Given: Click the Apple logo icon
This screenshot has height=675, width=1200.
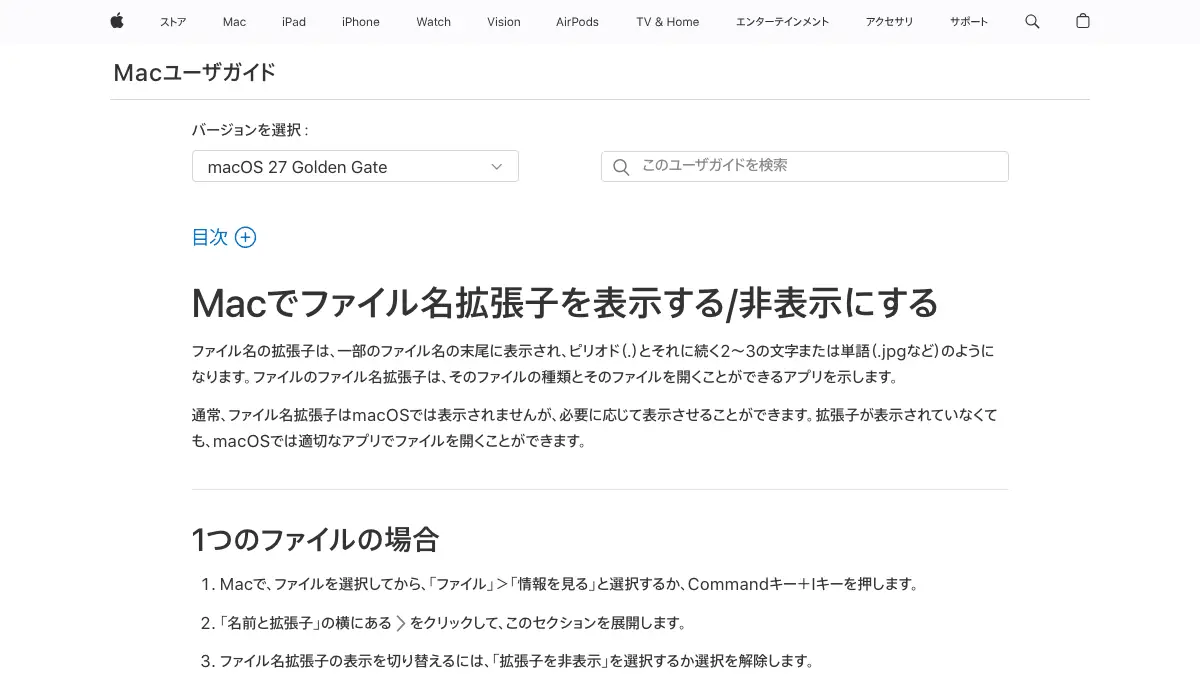Looking at the screenshot, I should click(117, 21).
